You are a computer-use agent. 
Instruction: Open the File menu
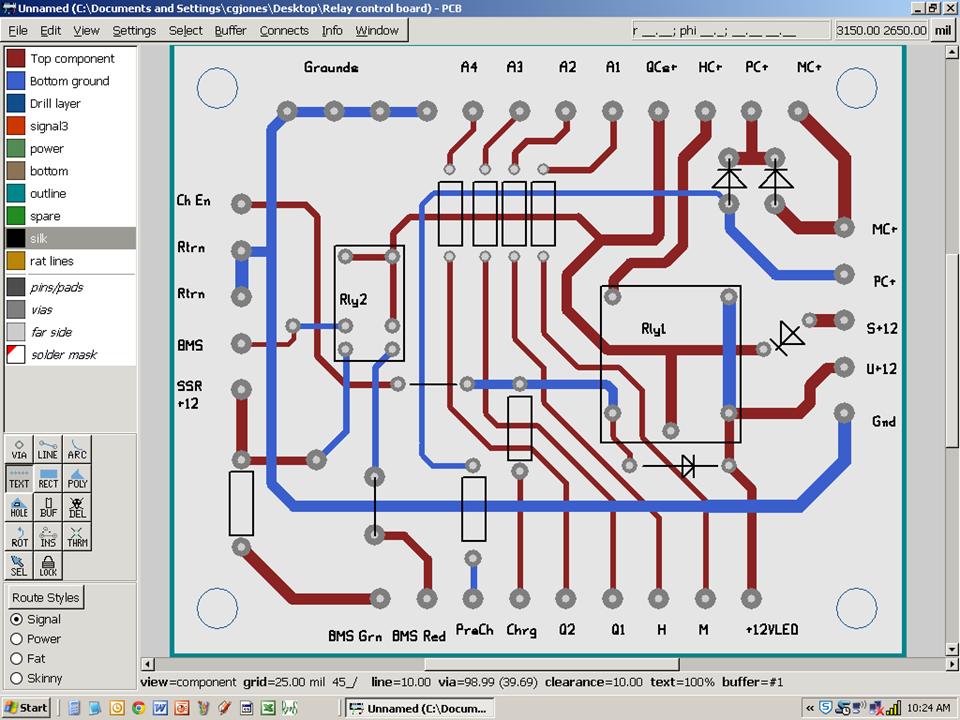18,30
